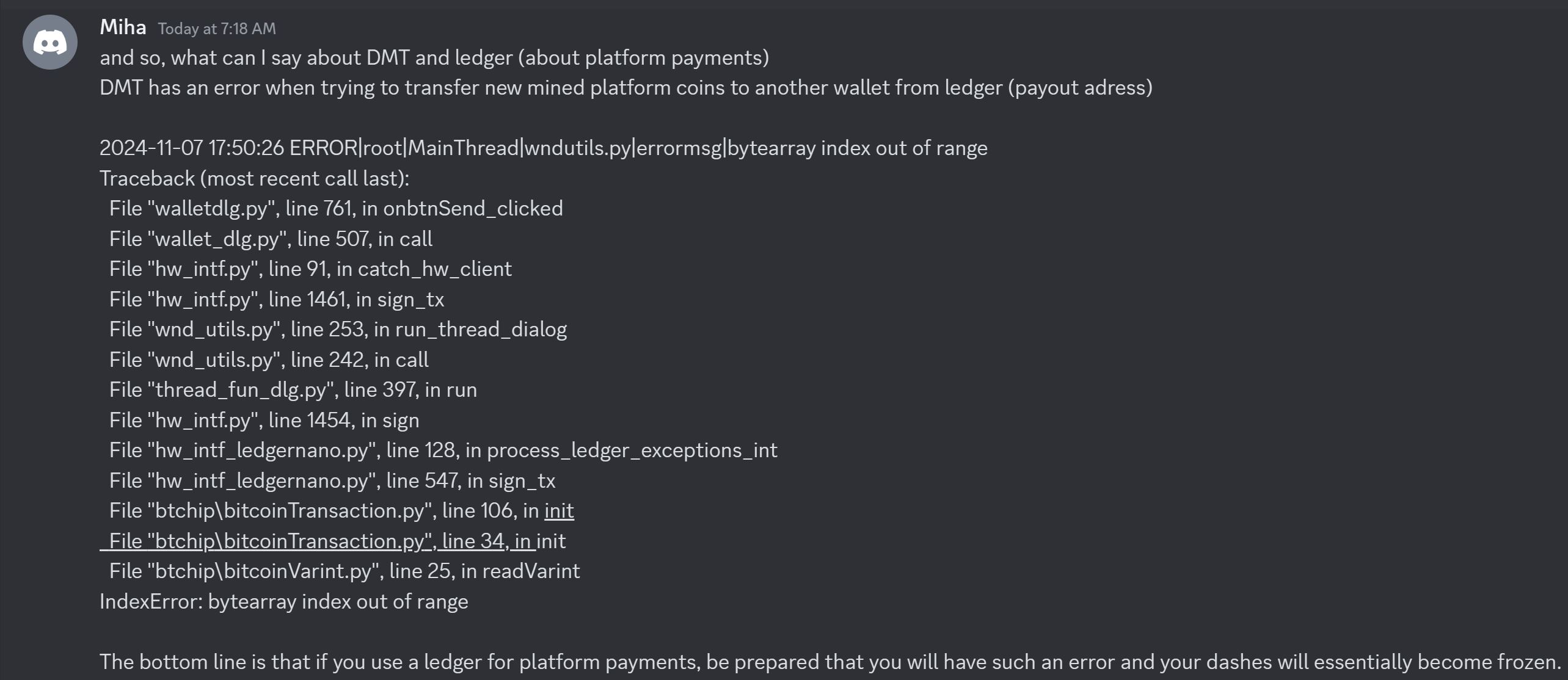Click the first message line about DMT and ledger
This screenshot has width=1568, height=680.
[434, 57]
